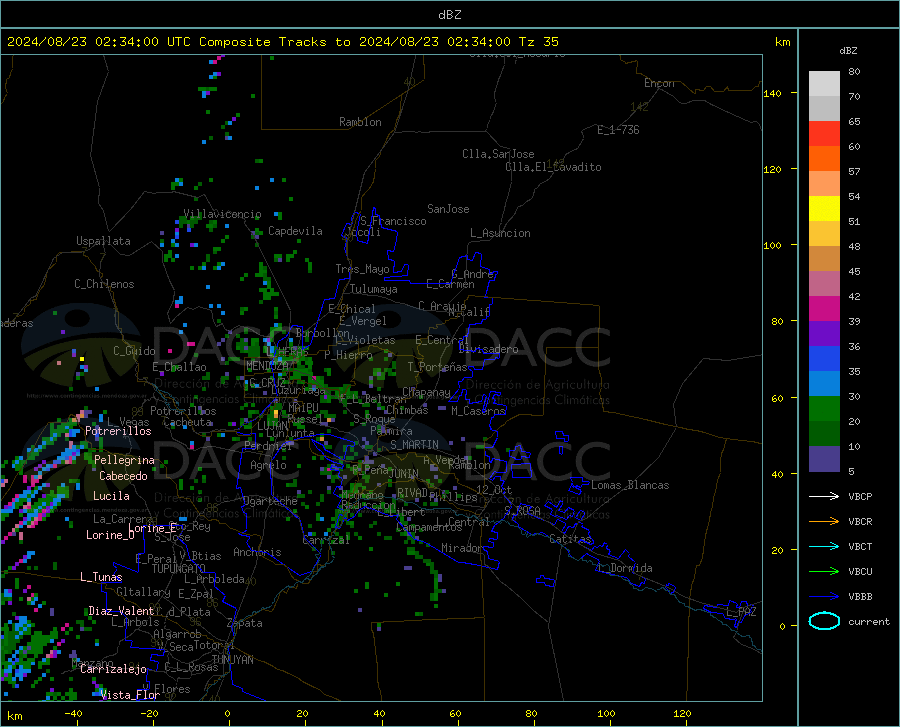Click the Encon label near top right
This screenshot has height=727, width=900.
click(659, 83)
